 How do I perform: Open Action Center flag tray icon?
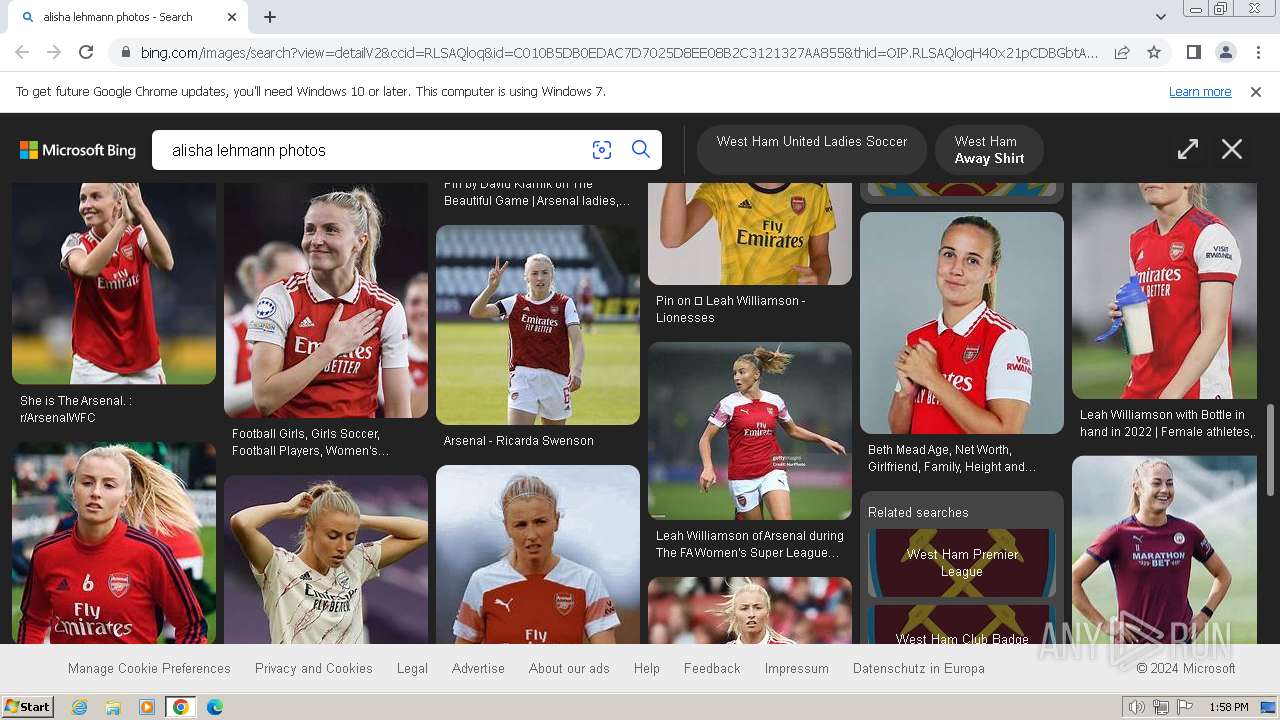click(1185, 707)
